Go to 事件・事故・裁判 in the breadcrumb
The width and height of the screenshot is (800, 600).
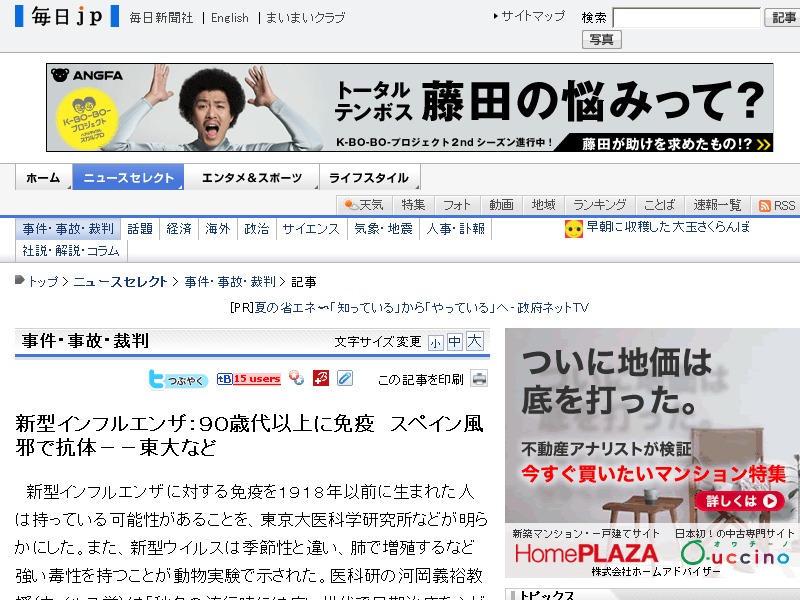click(x=230, y=282)
